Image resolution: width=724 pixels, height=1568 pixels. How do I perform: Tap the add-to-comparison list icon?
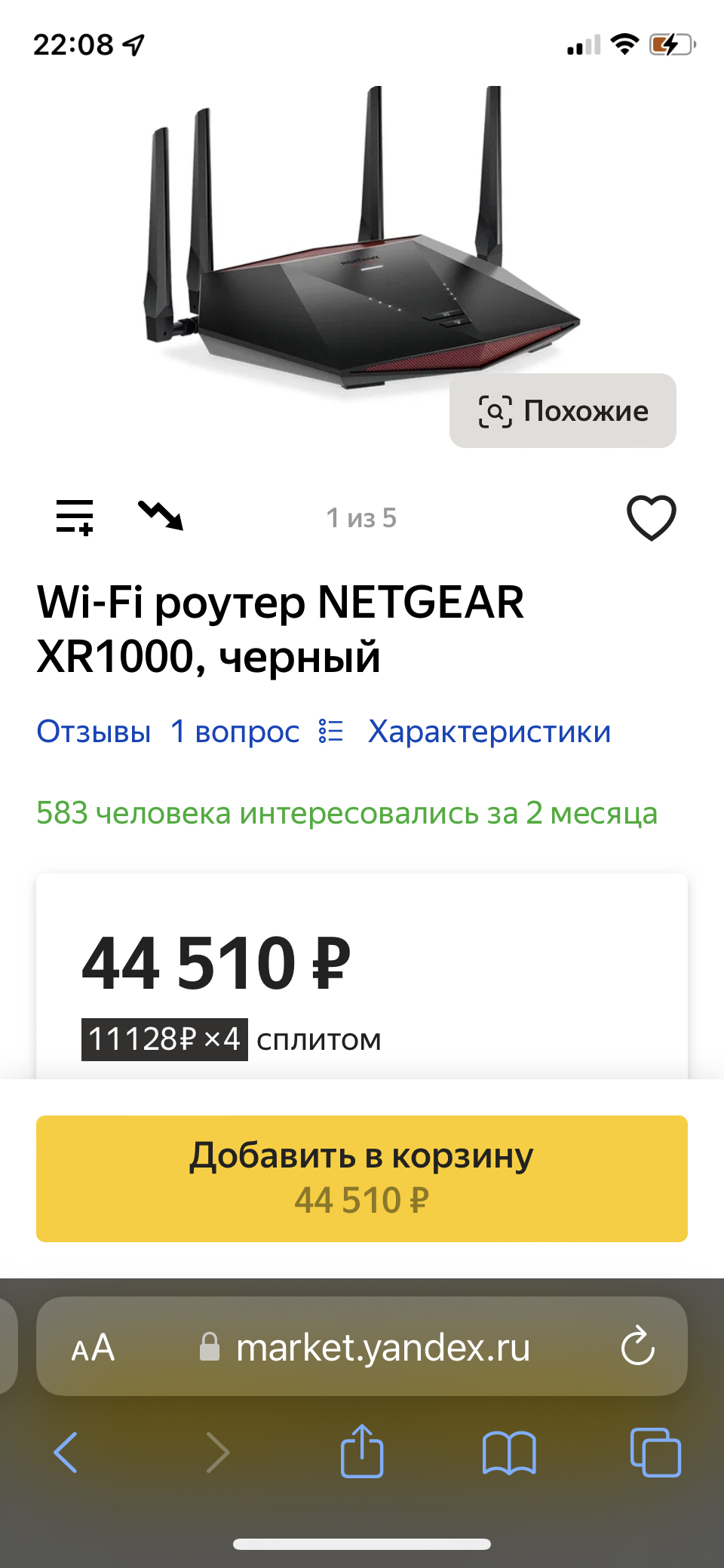[x=75, y=517]
